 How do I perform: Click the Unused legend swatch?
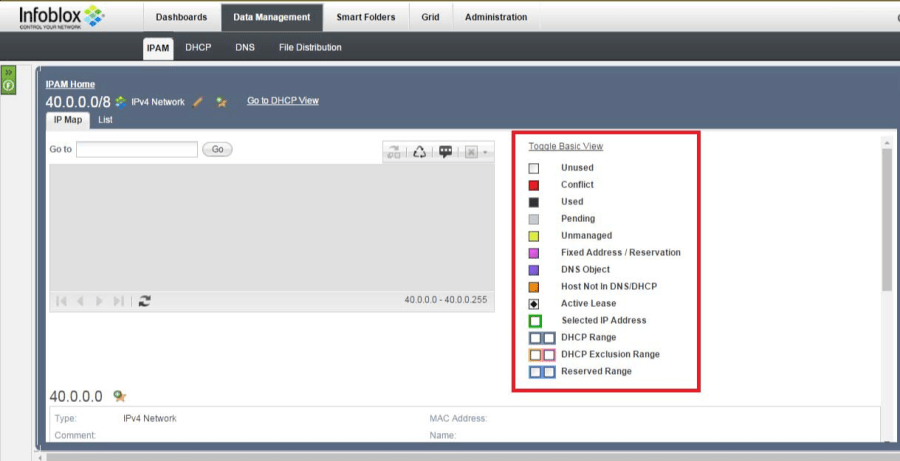[x=534, y=168]
